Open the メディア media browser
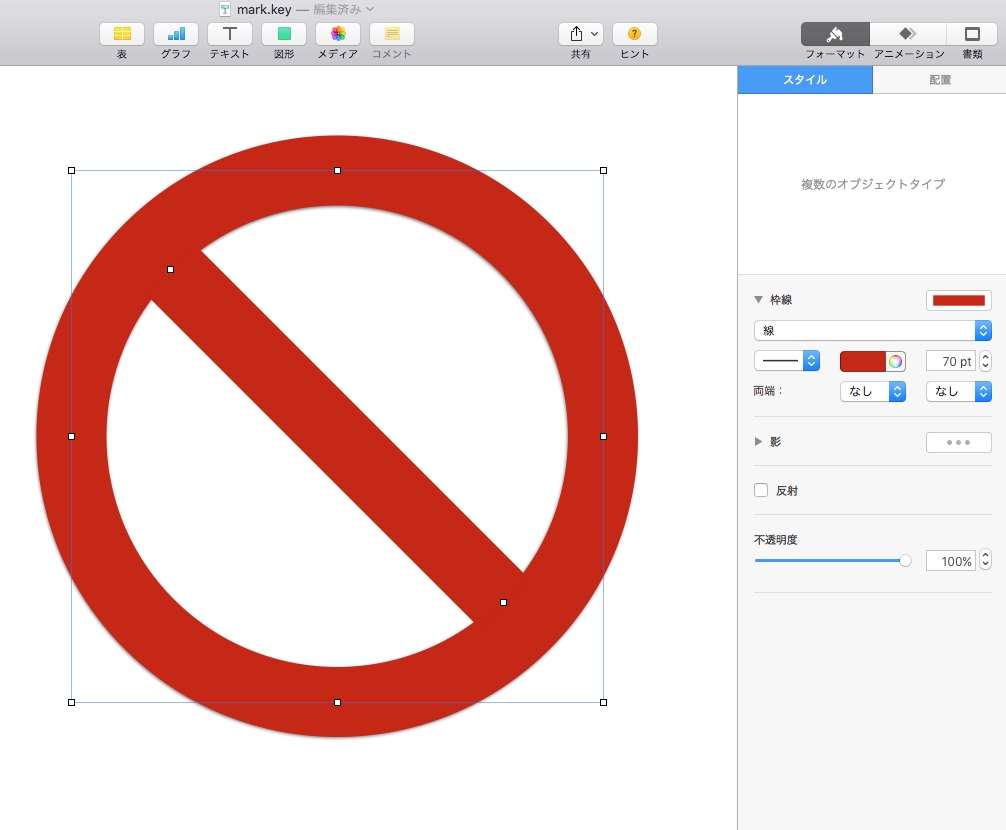Viewport: 1006px width, 830px height. (338, 34)
